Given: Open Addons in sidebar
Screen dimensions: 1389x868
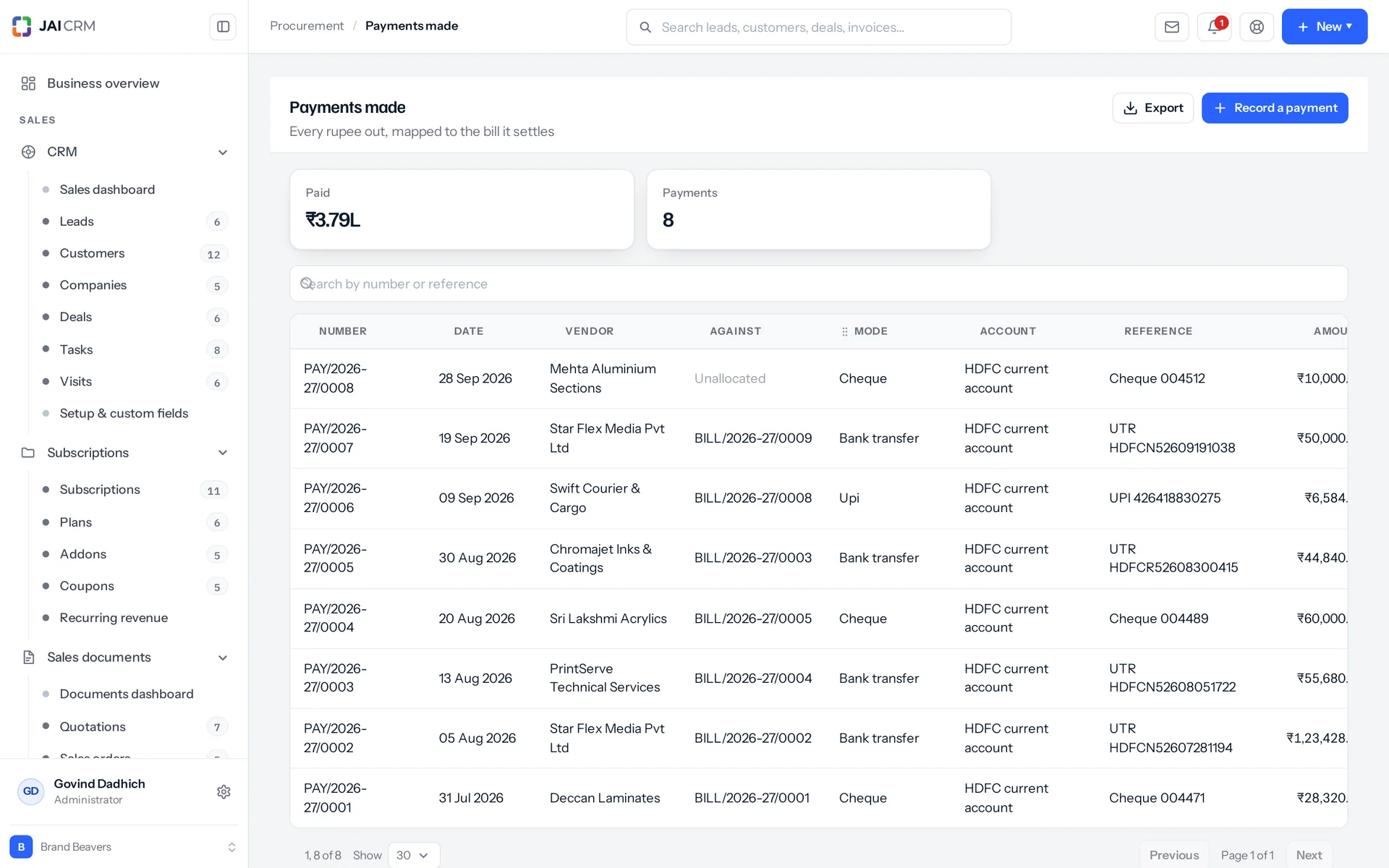Looking at the screenshot, I should click(x=82, y=554).
